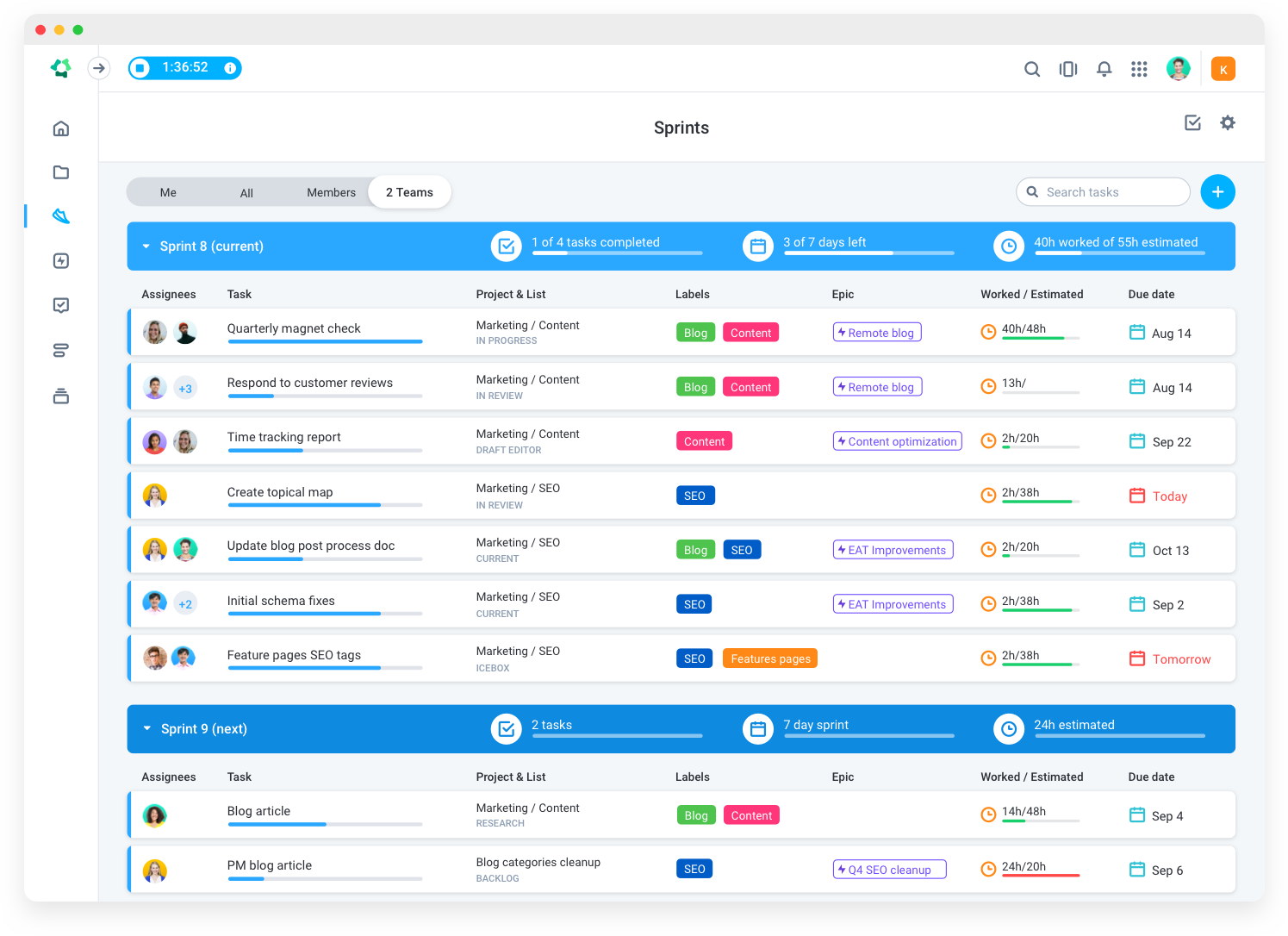Click the Search tasks input field

(x=1103, y=191)
